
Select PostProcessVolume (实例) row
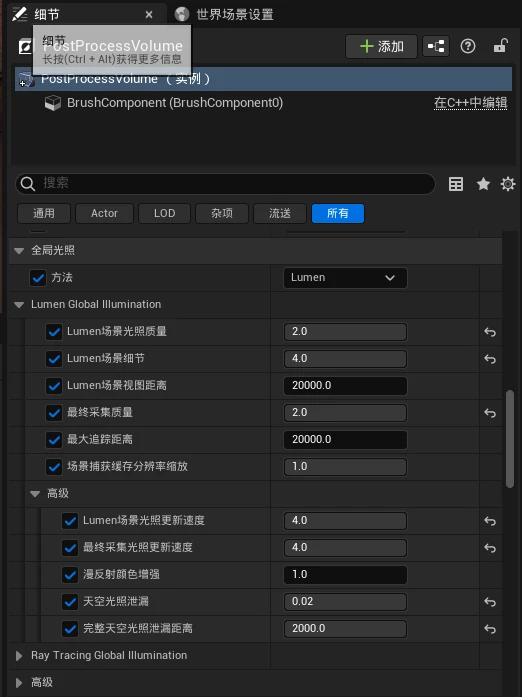click(263, 79)
